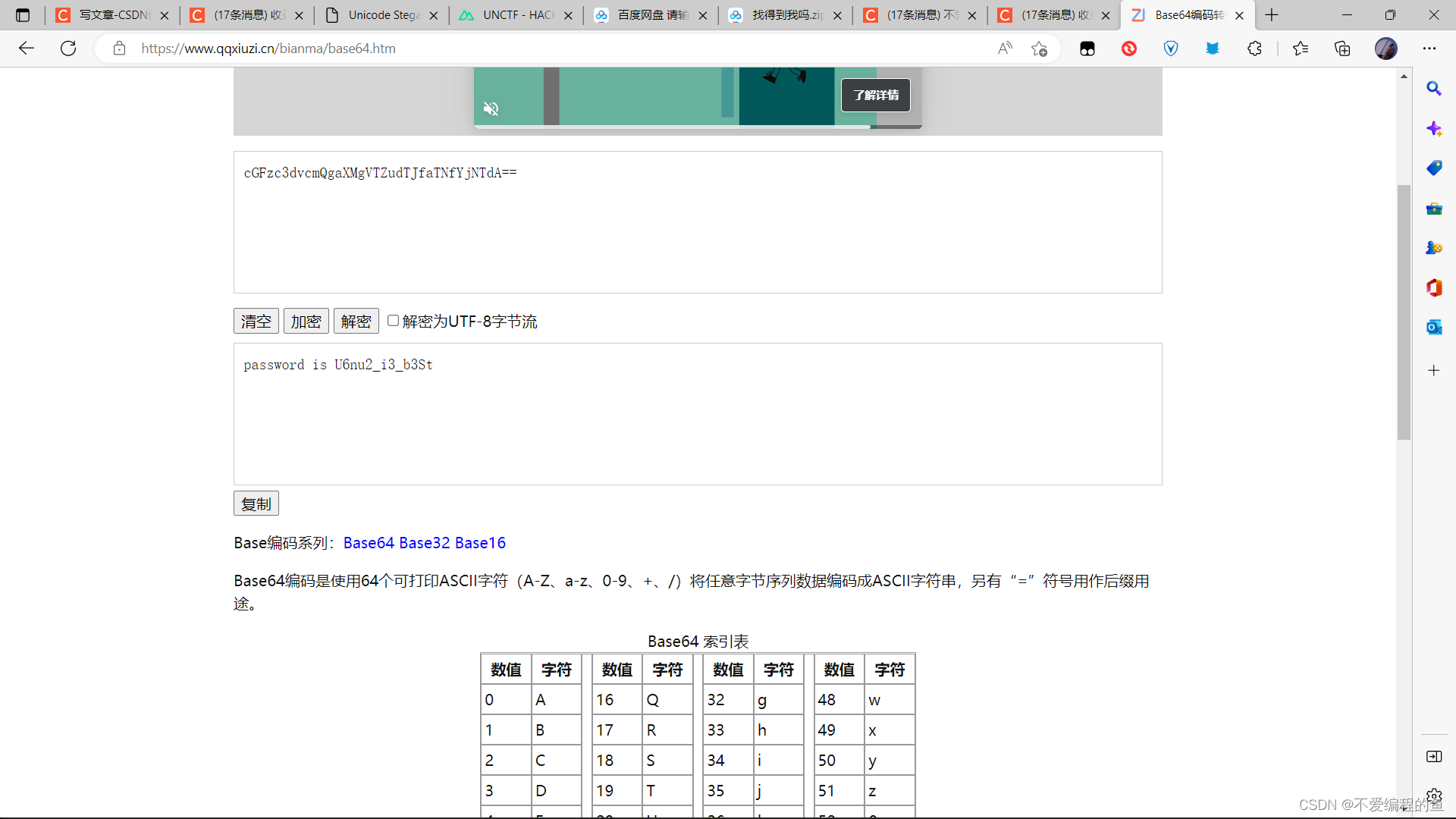Open the Collections panel
Screen dimensions: 1456x819
click(1342, 48)
